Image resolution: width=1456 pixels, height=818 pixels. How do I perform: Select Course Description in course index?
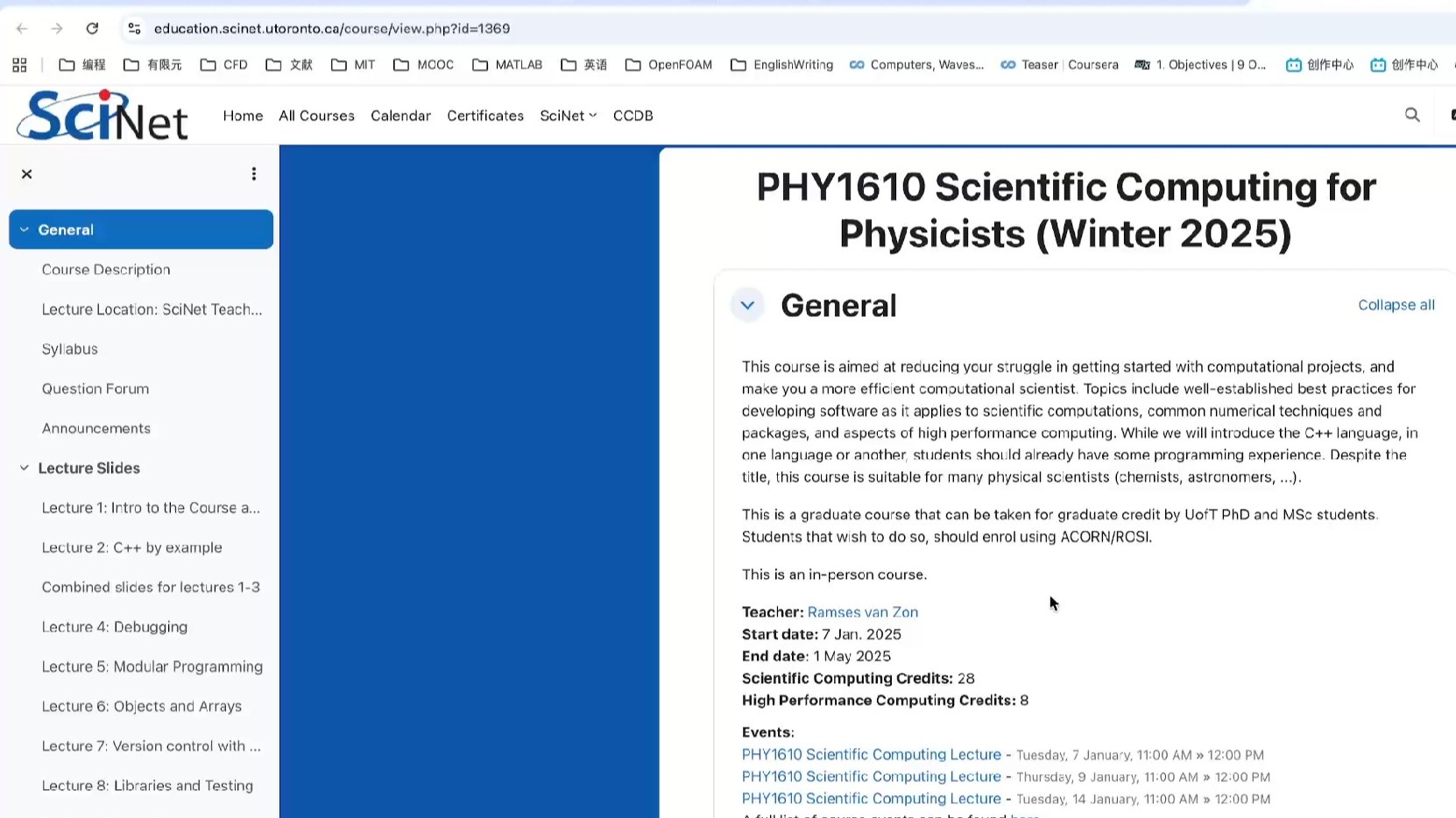[106, 270]
